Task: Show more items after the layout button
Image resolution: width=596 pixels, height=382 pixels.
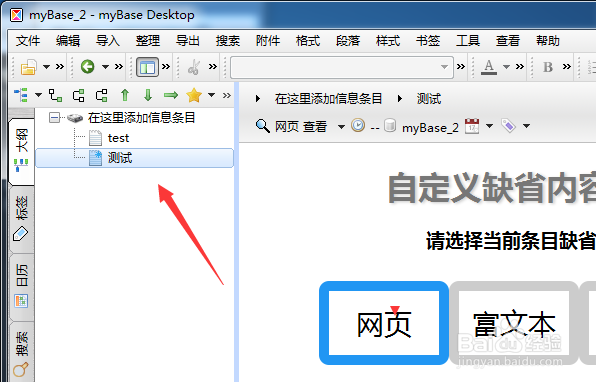Action: click(x=166, y=67)
